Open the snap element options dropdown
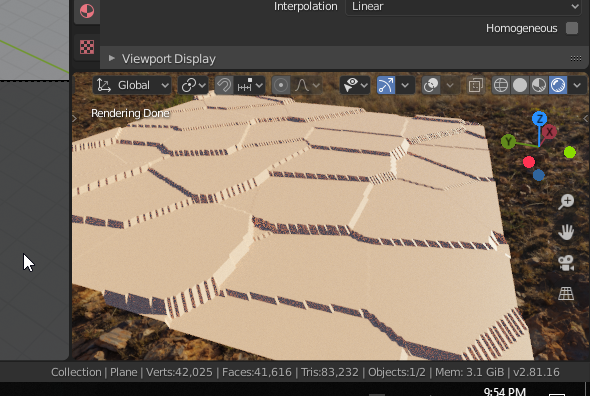 click(249, 85)
